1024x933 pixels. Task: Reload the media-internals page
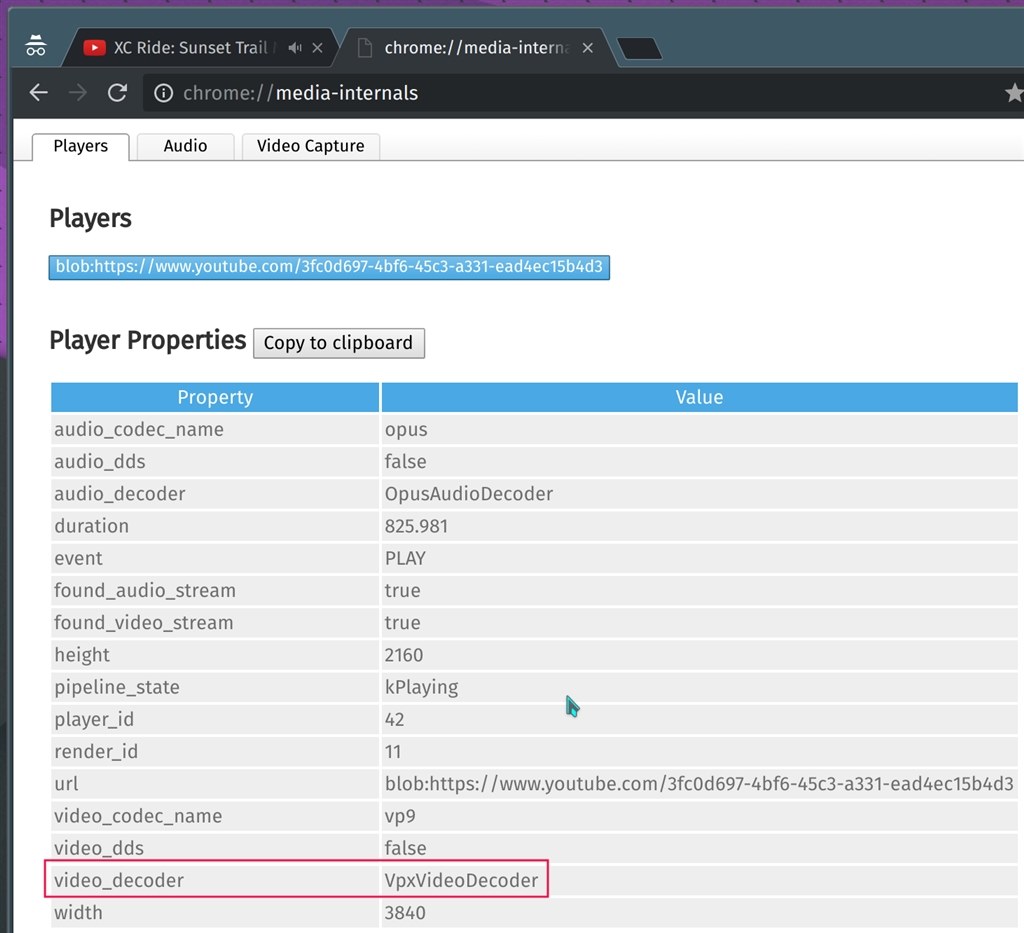pyautogui.click(x=117, y=93)
